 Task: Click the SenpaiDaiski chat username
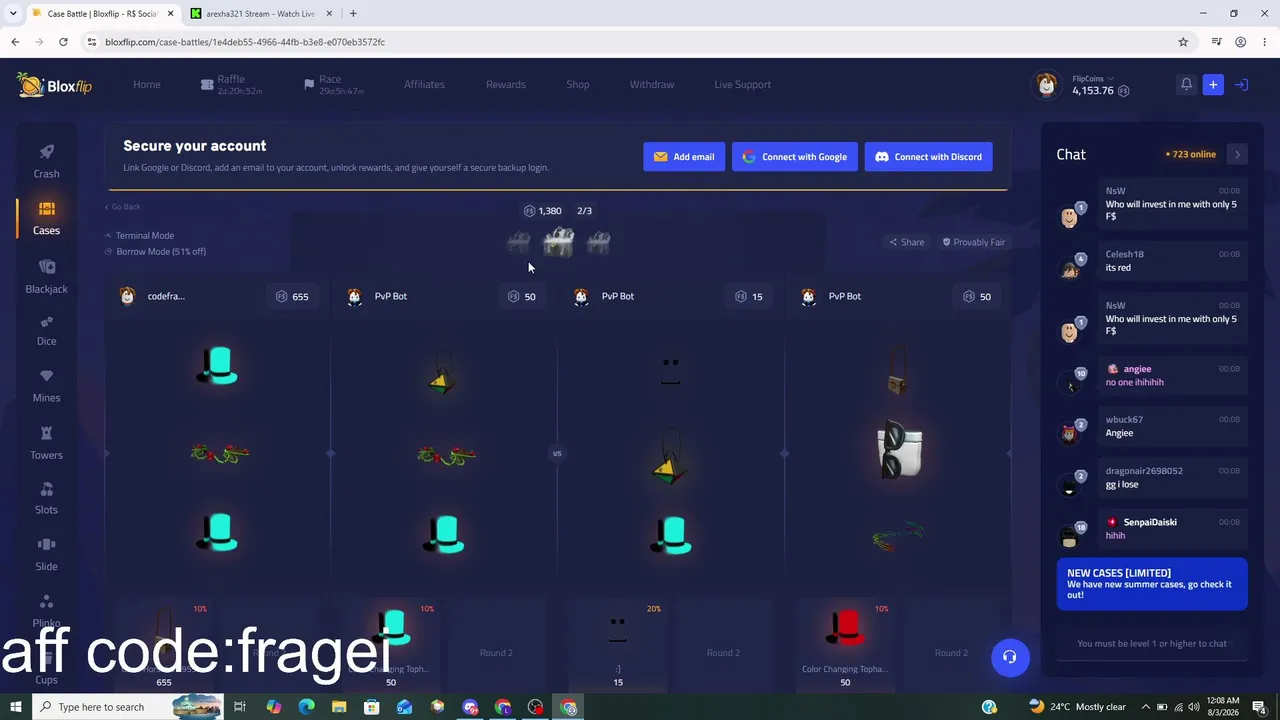pyautogui.click(x=1150, y=522)
